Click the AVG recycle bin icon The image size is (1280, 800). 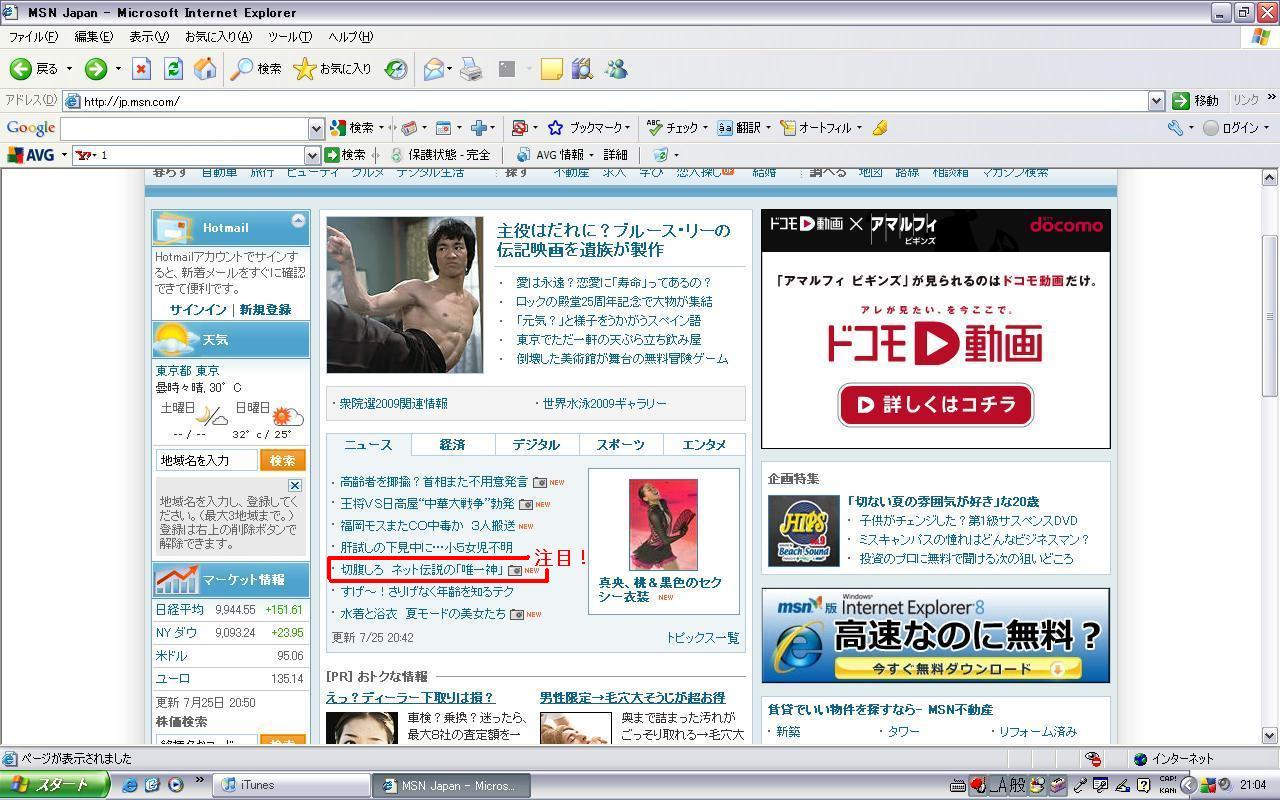click(660, 155)
